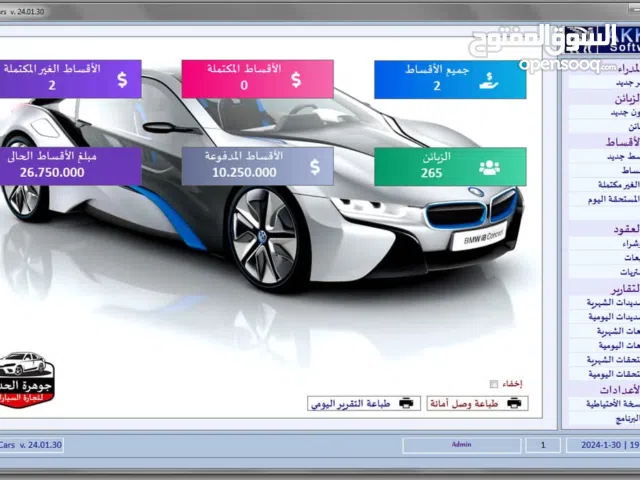
Task: Open the الأقساط الغير المكتملة purple card title
Action: click(52, 68)
